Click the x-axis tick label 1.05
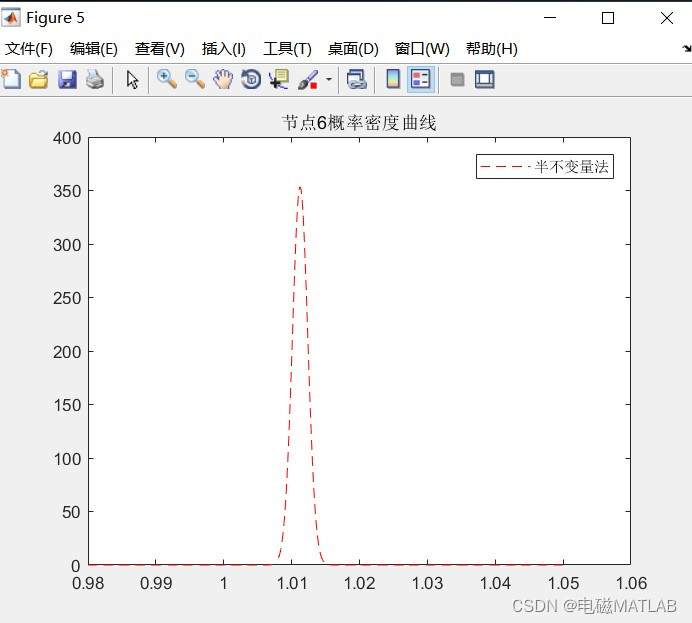 pyautogui.click(x=563, y=583)
